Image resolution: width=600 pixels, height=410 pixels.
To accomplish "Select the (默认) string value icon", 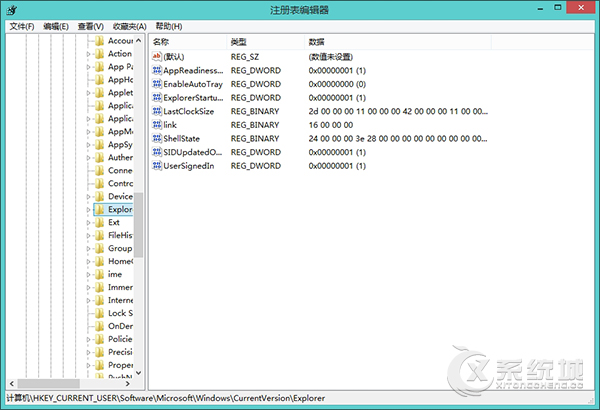I will 157,57.
